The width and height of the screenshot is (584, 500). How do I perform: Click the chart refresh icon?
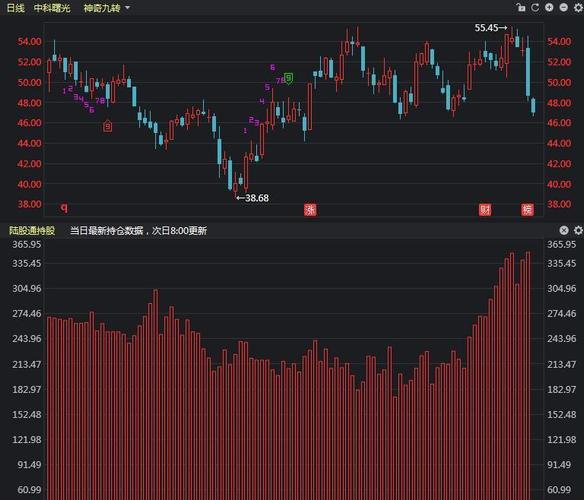click(535, 7)
